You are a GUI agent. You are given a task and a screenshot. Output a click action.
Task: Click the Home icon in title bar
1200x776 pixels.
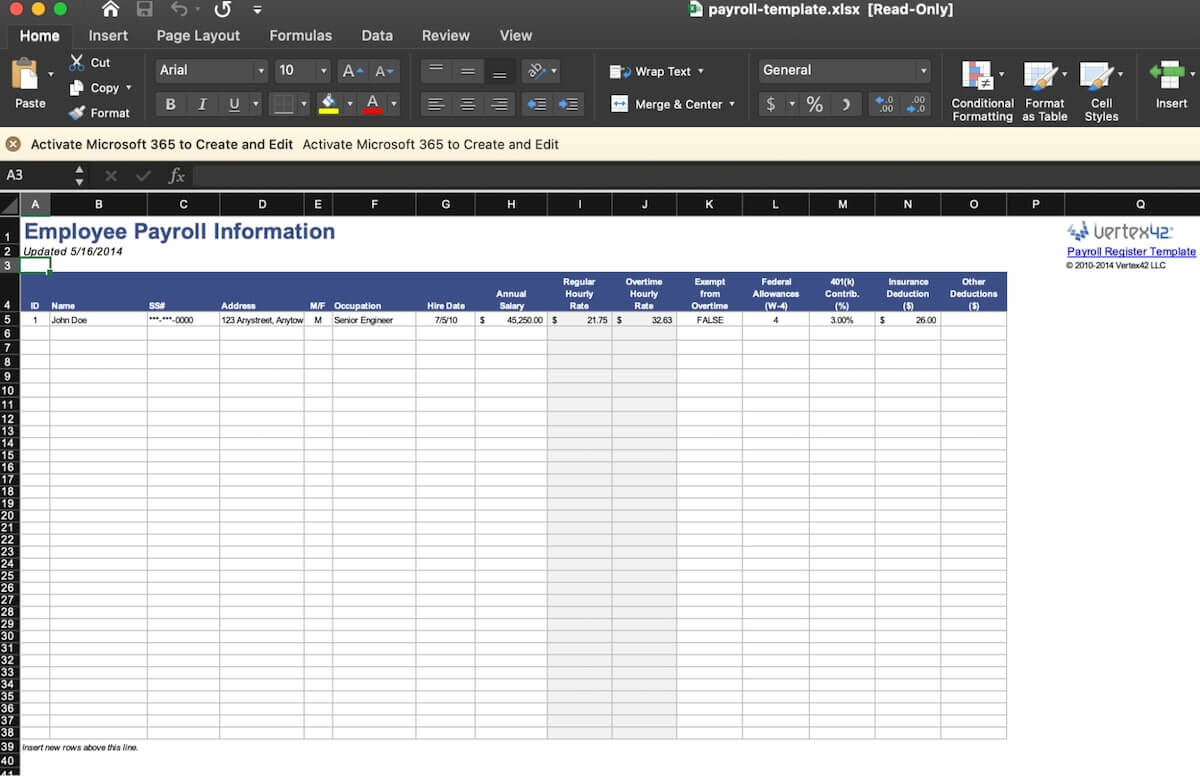point(111,10)
